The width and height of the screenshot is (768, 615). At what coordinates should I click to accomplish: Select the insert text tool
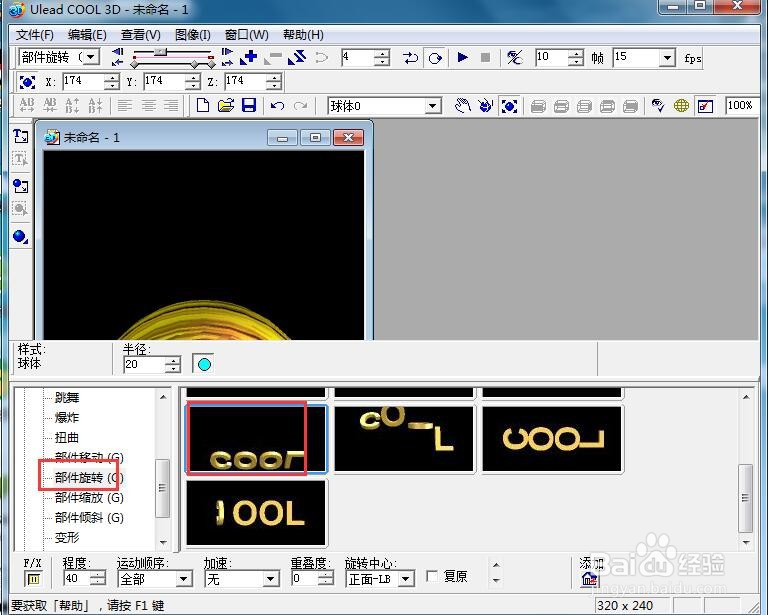[x=21, y=136]
